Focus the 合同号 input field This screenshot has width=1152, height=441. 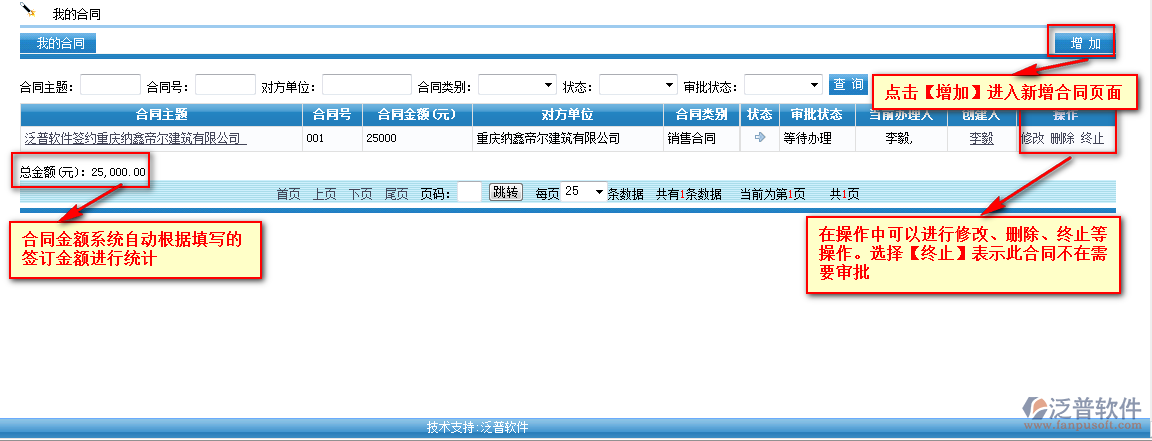[x=225, y=85]
